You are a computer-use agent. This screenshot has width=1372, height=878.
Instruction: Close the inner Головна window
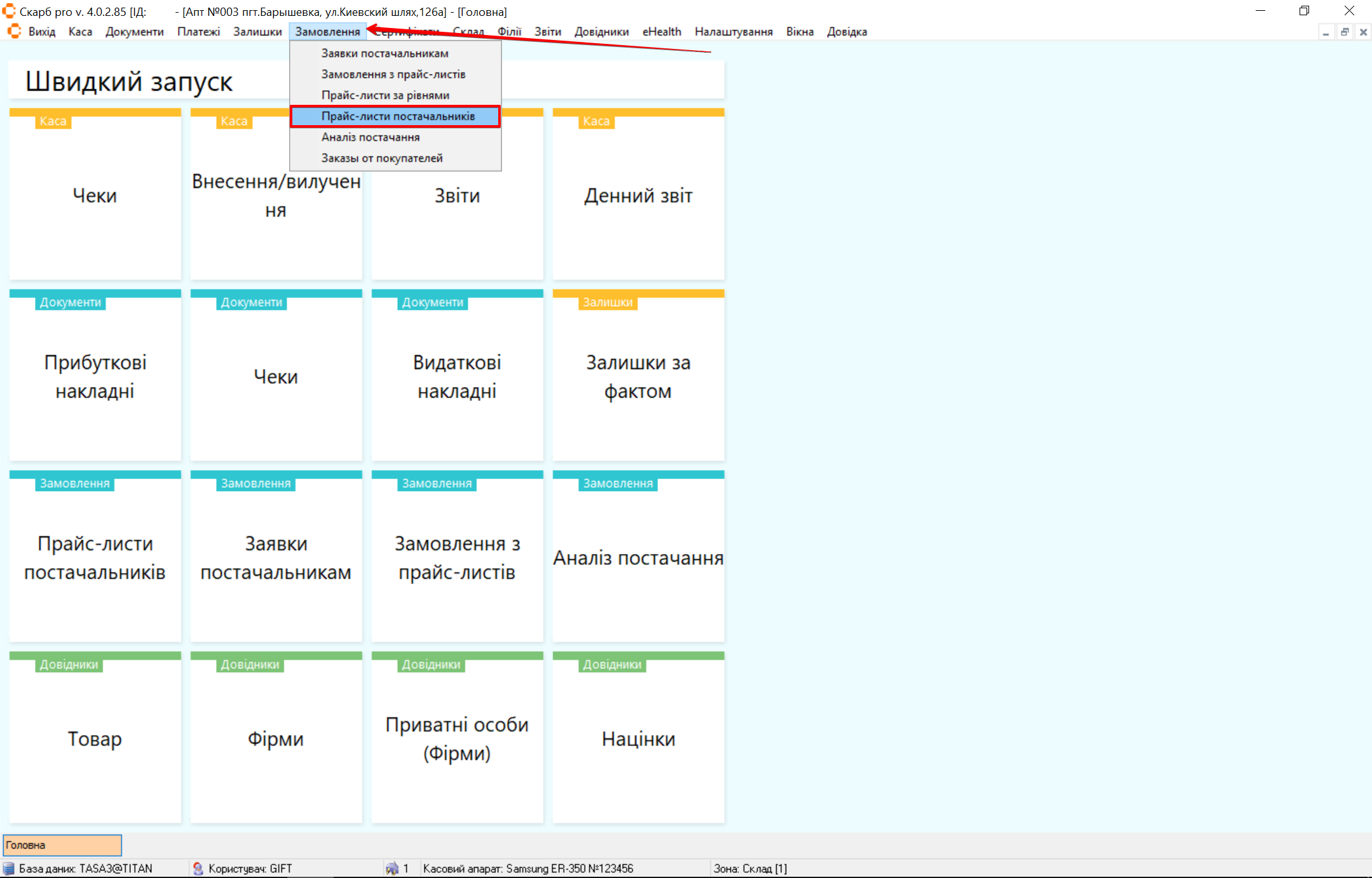pyautogui.click(x=1363, y=32)
